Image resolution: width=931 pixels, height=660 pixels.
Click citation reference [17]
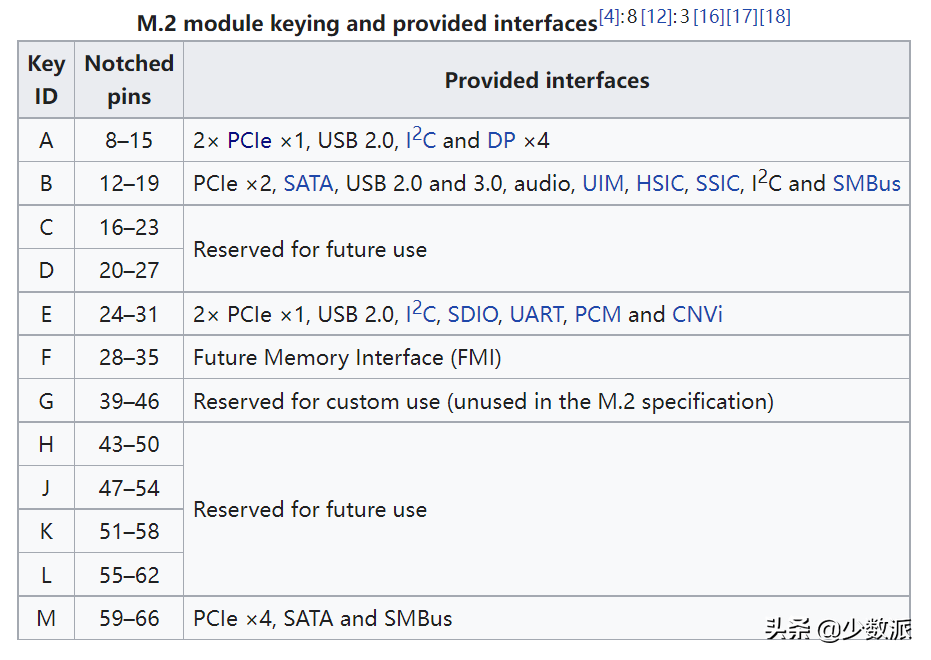click(741, 16)
